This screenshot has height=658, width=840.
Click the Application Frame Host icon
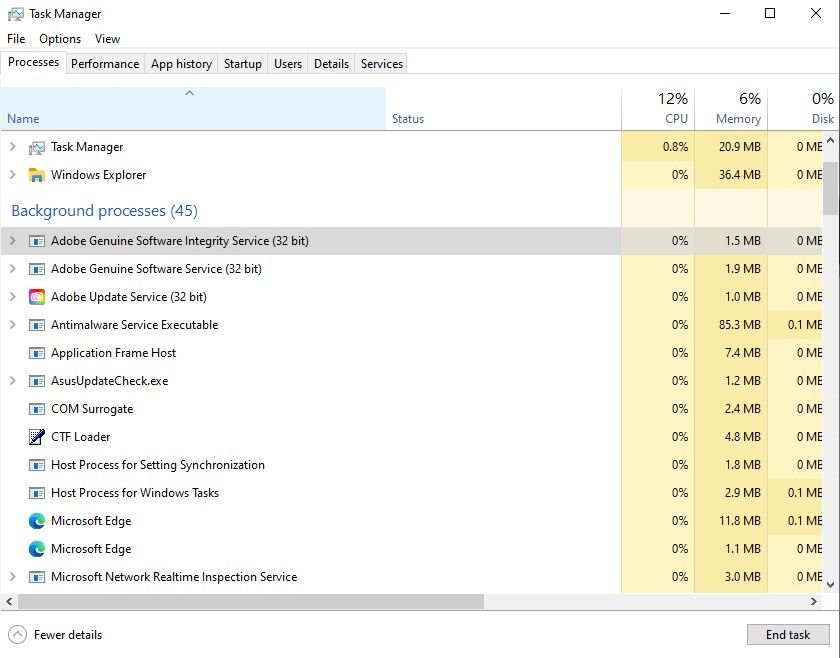(37, 353)
